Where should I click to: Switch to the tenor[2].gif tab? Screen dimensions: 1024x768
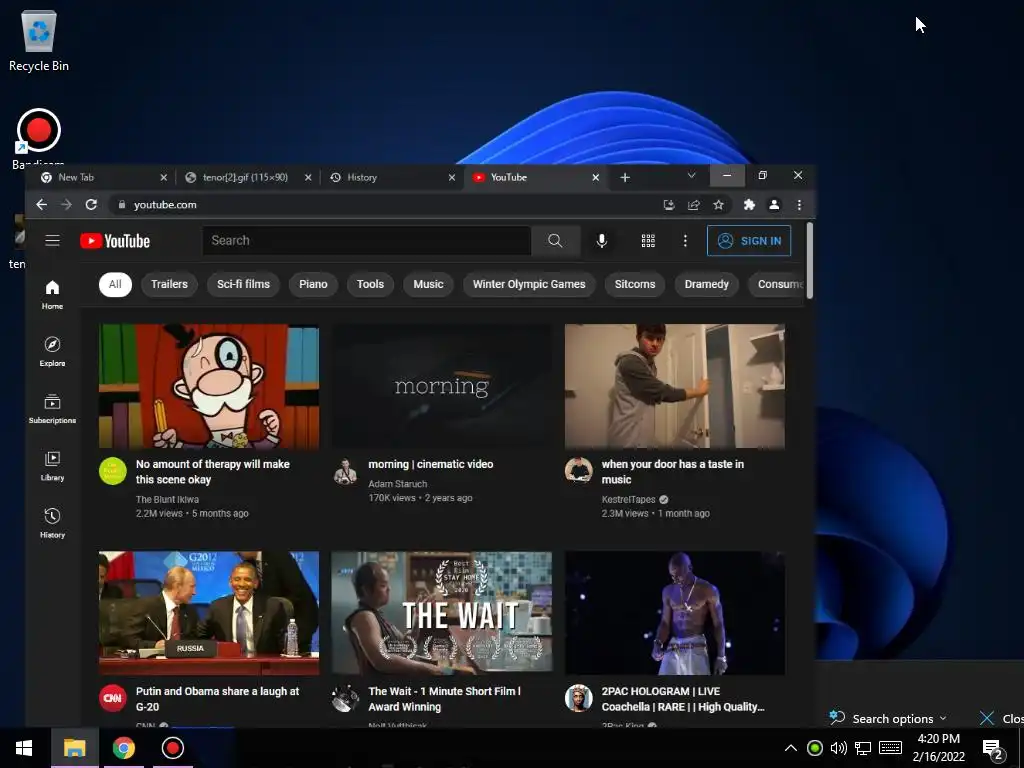click(246, 177)
